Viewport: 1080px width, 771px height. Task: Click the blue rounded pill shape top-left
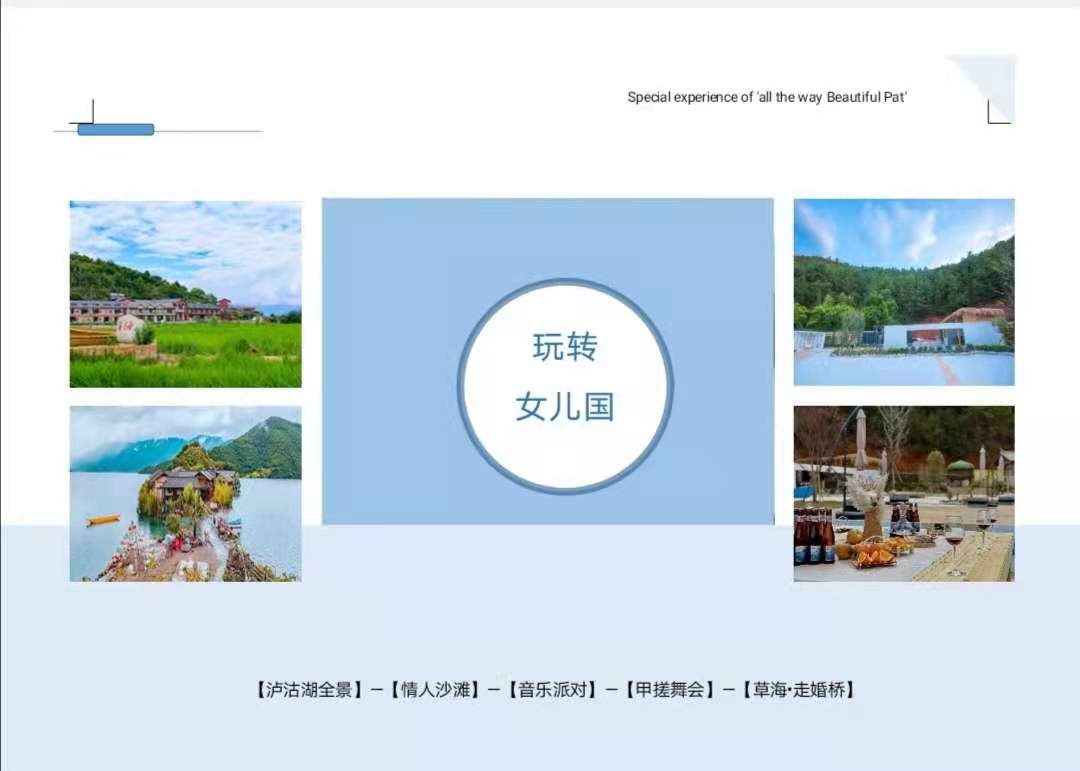coord(114,128)
